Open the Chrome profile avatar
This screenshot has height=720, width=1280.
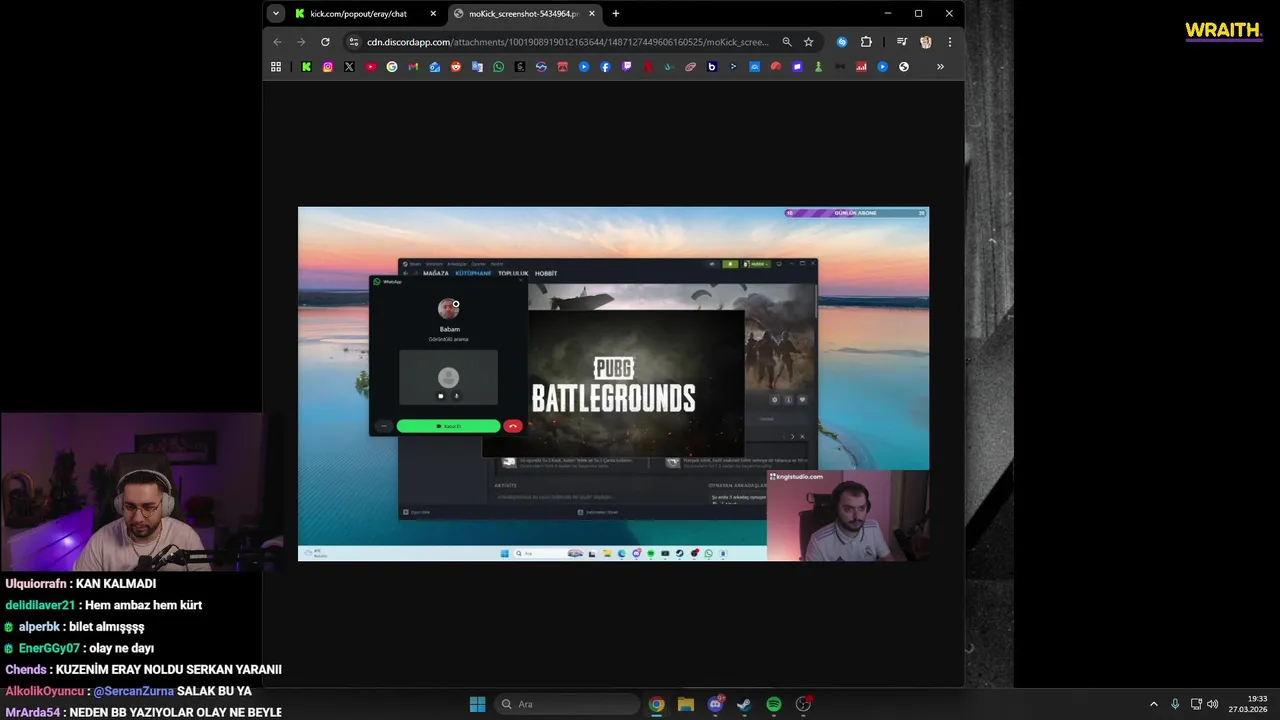coord(926,42)
